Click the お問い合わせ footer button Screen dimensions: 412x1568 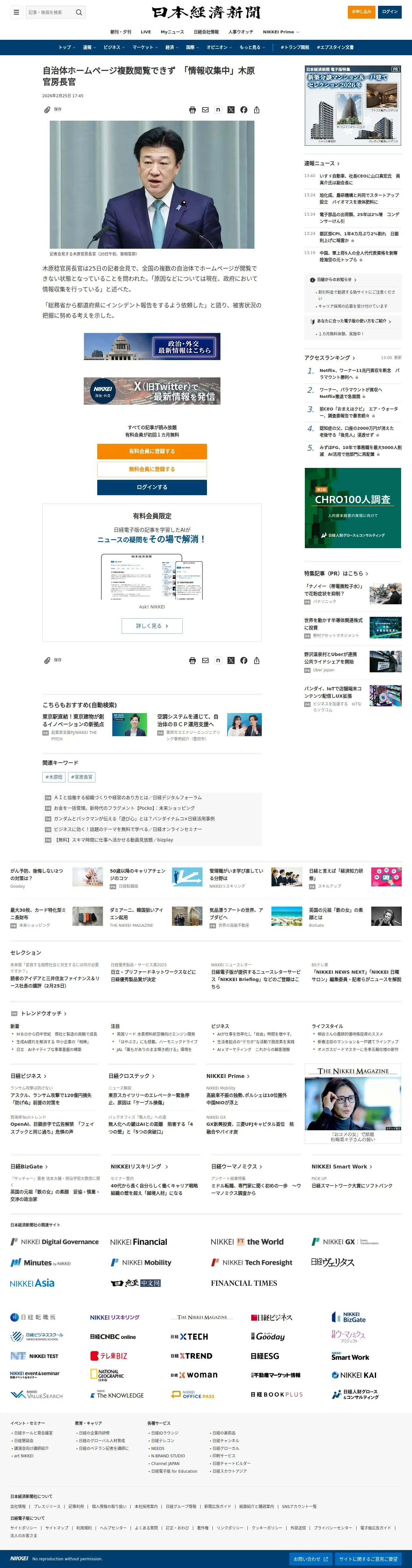(311, 1559)
